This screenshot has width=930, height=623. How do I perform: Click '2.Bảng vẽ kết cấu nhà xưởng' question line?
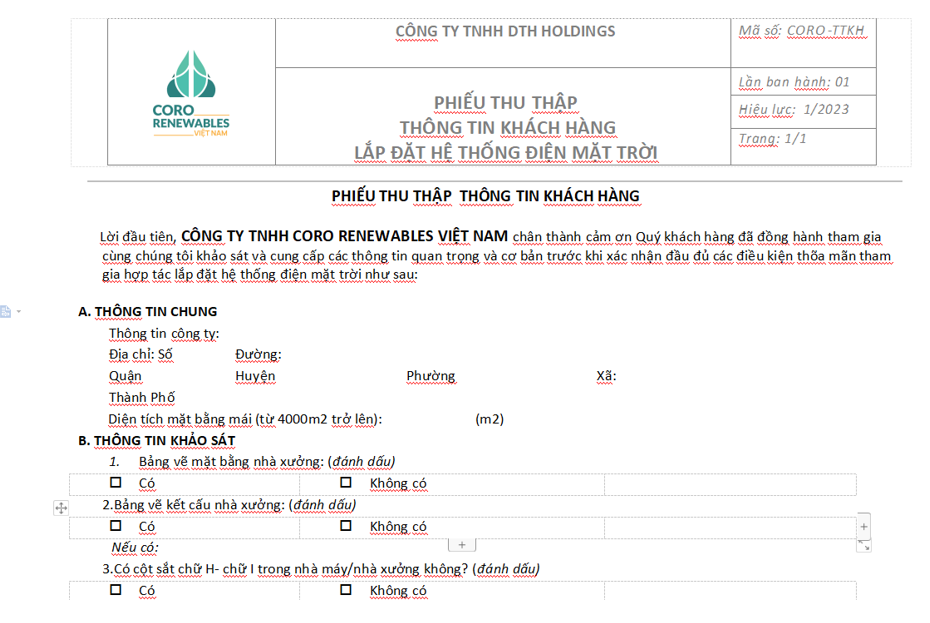(229, 505)
